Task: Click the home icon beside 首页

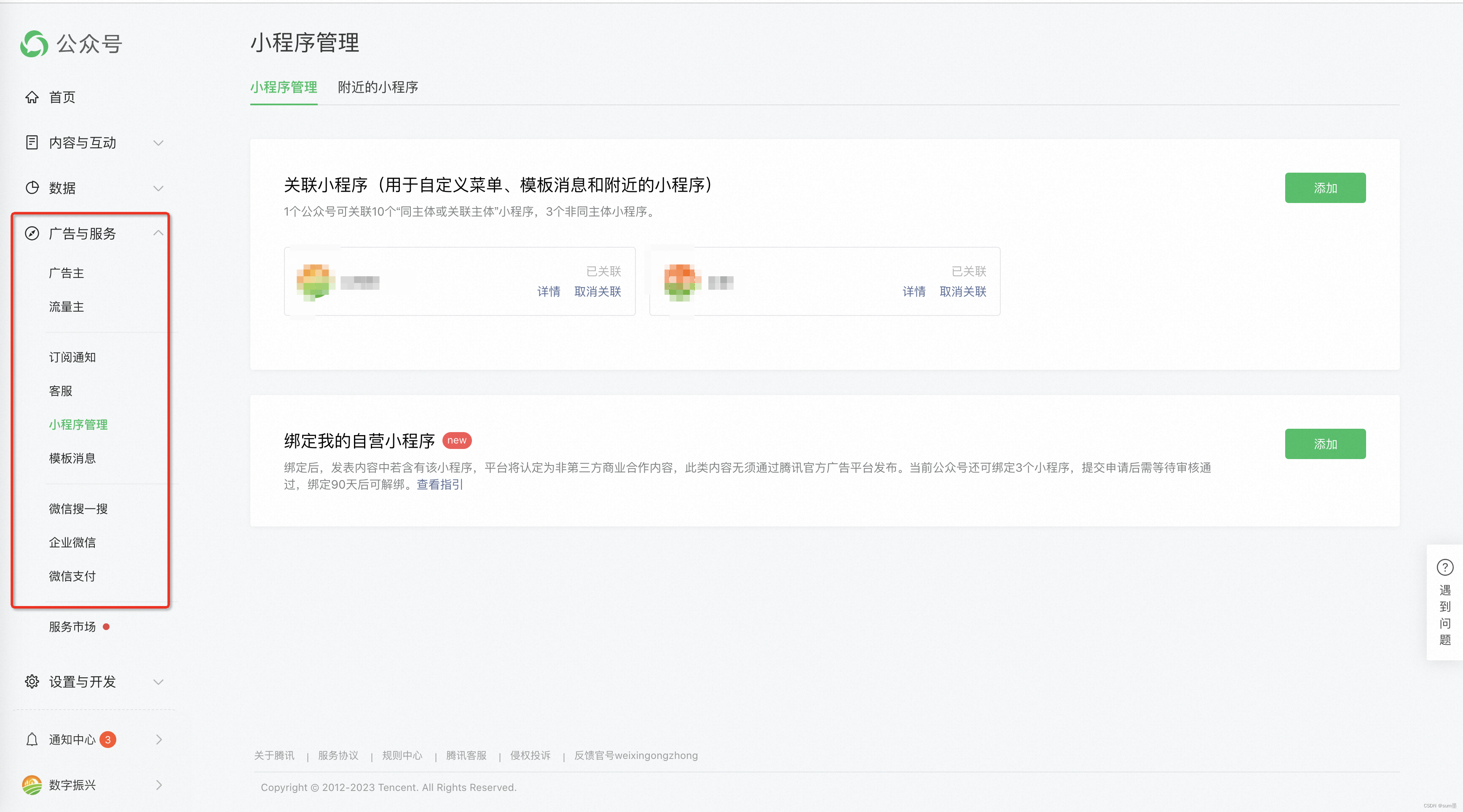Action: [x=32, y=97]
